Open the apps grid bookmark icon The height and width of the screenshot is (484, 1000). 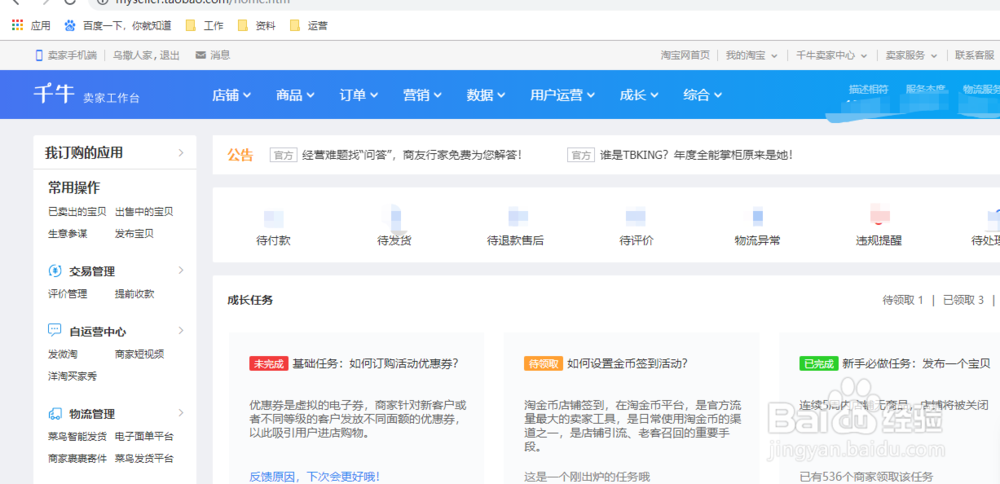17,26
